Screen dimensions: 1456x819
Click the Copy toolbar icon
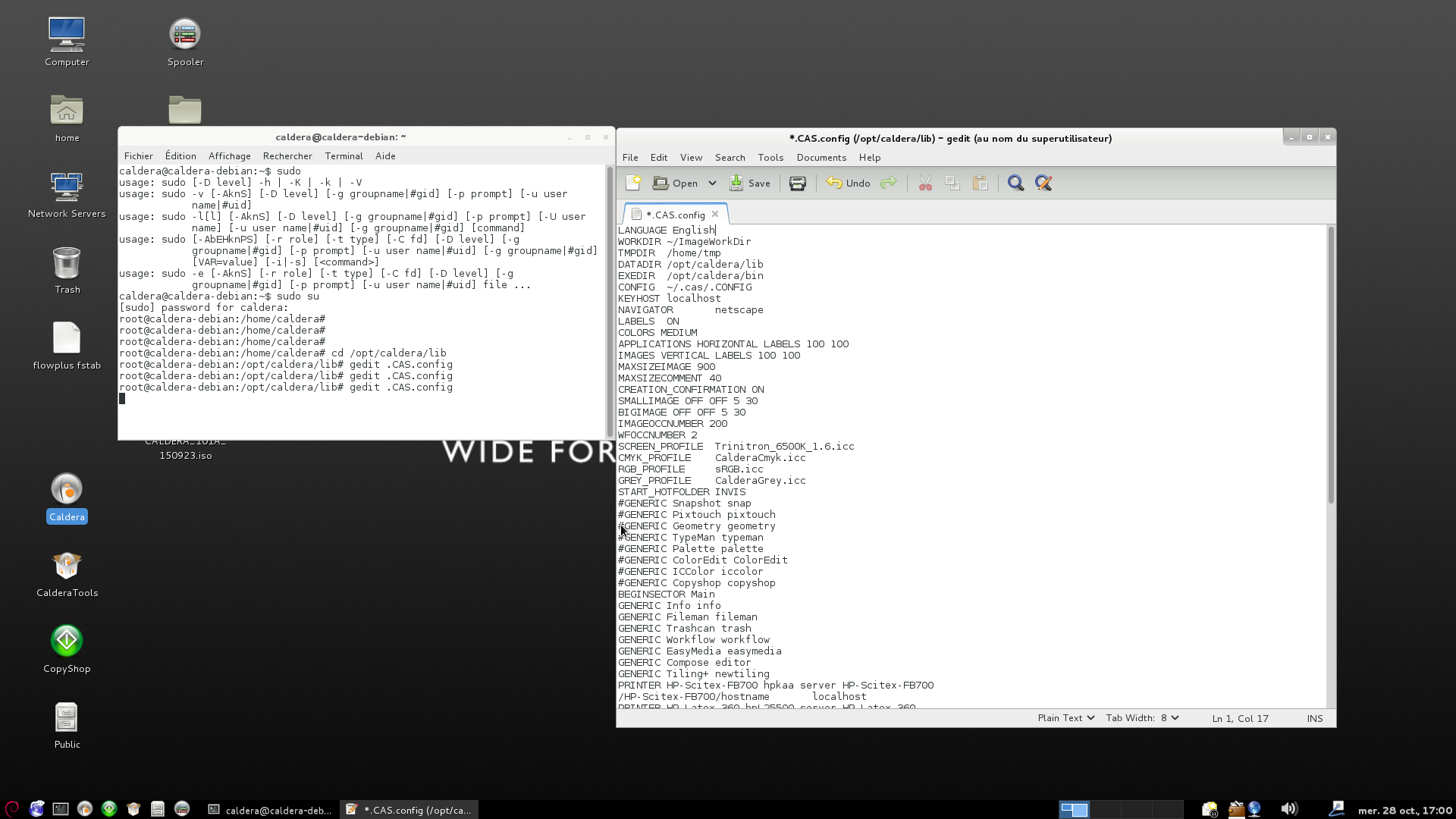tap(952, 184)
